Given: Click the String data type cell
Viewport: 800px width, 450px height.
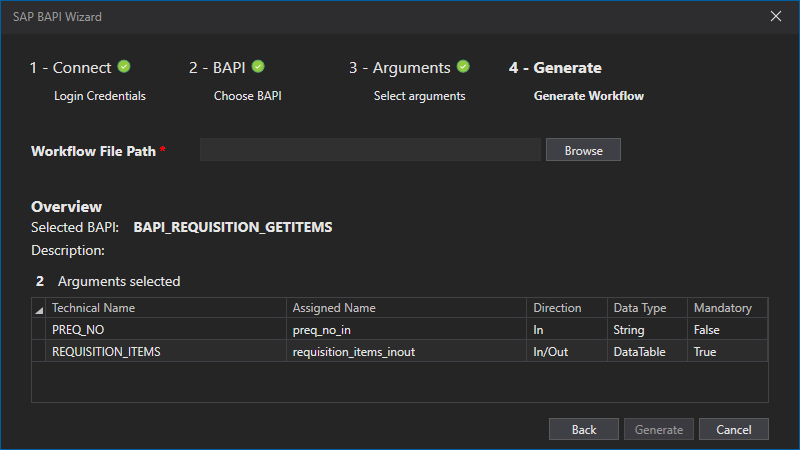Looking at the screenshot, I should [x=647, y=330].
